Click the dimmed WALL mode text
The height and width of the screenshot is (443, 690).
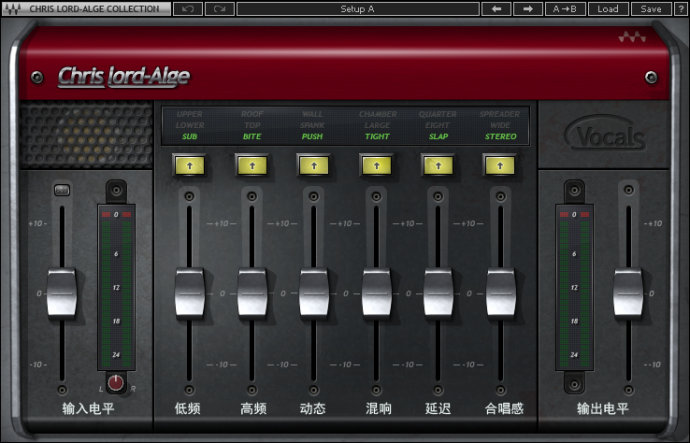tap(312, 114)
